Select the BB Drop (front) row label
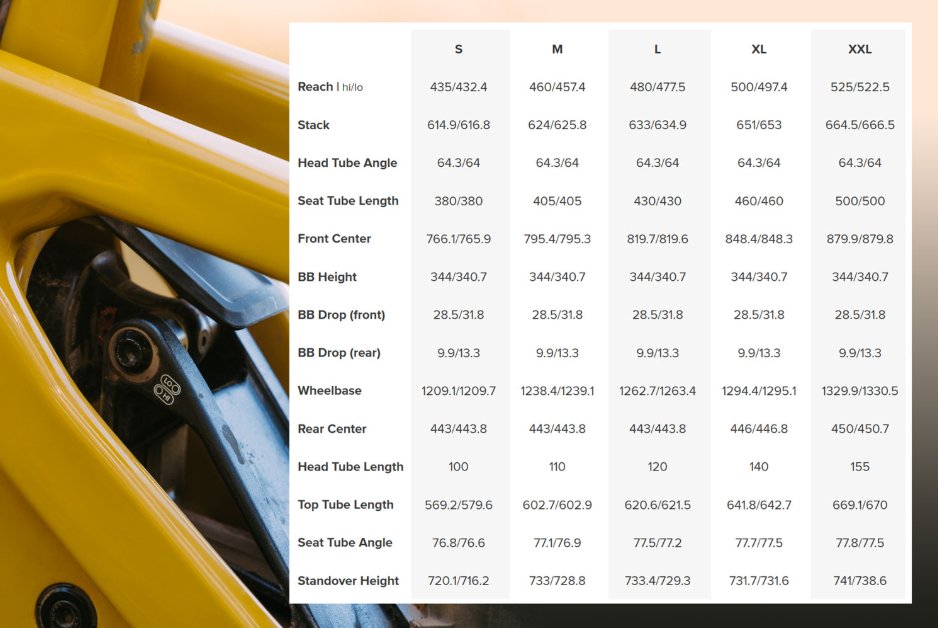Viewport: 938px width, 628px height. pos(341,315)
